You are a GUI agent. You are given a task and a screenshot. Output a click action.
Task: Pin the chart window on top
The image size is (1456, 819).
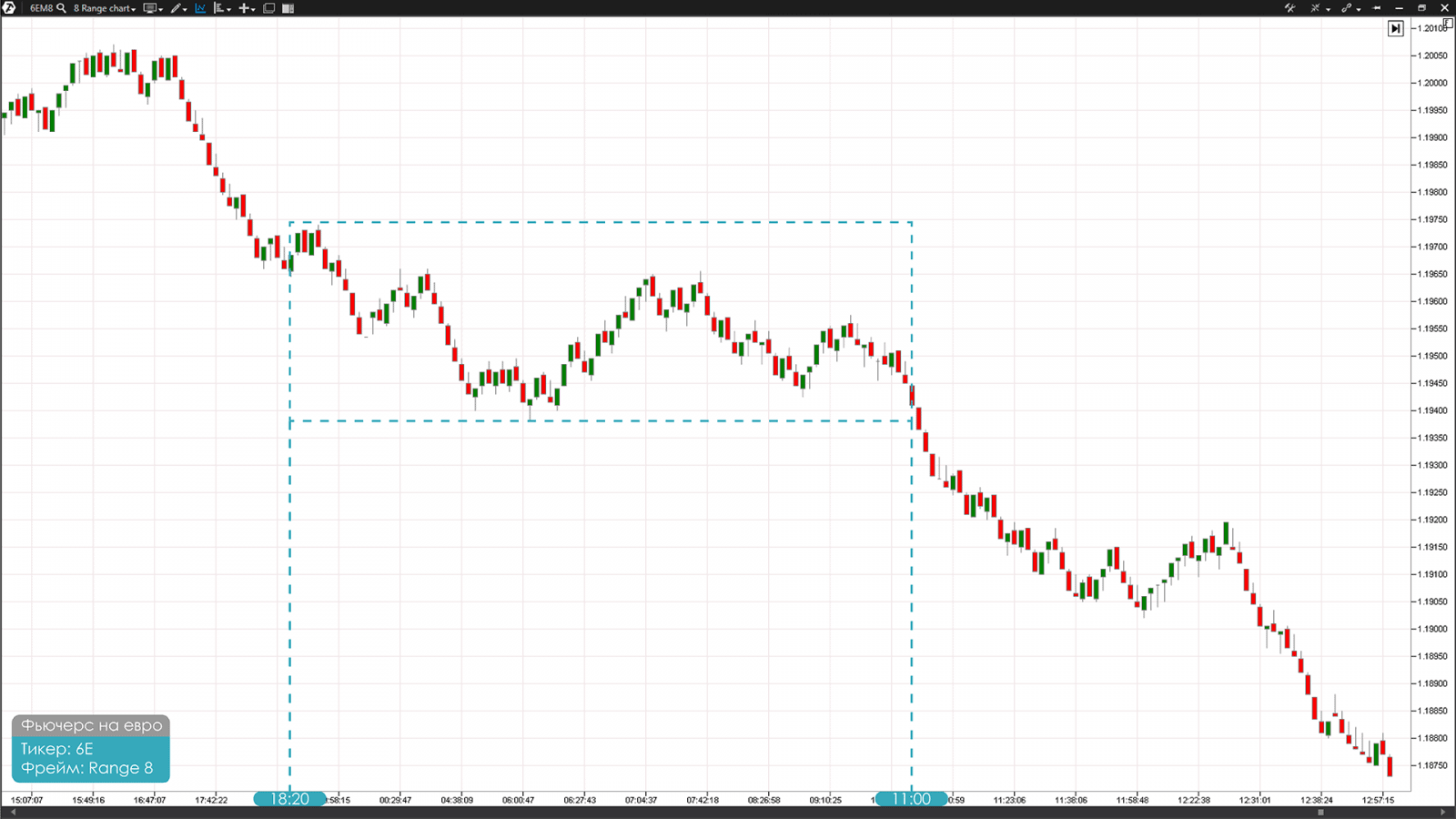click(x=1377, y=8)
